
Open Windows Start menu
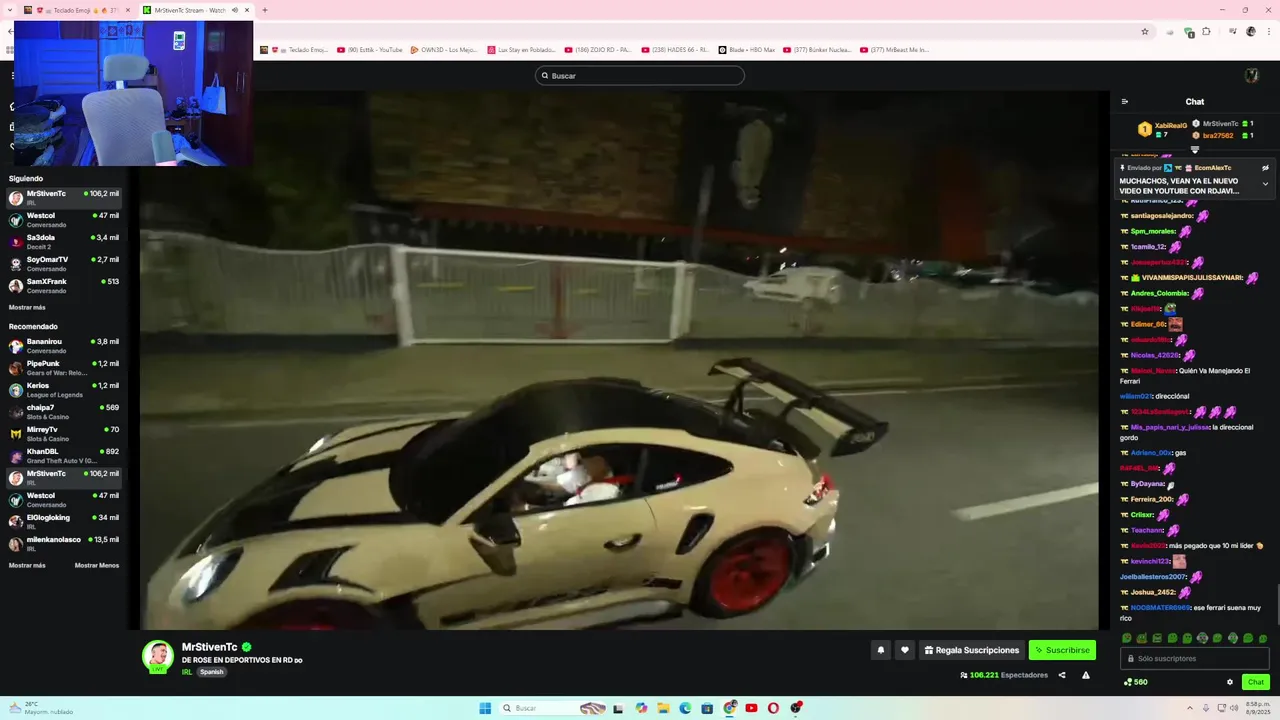click(485, 708)
